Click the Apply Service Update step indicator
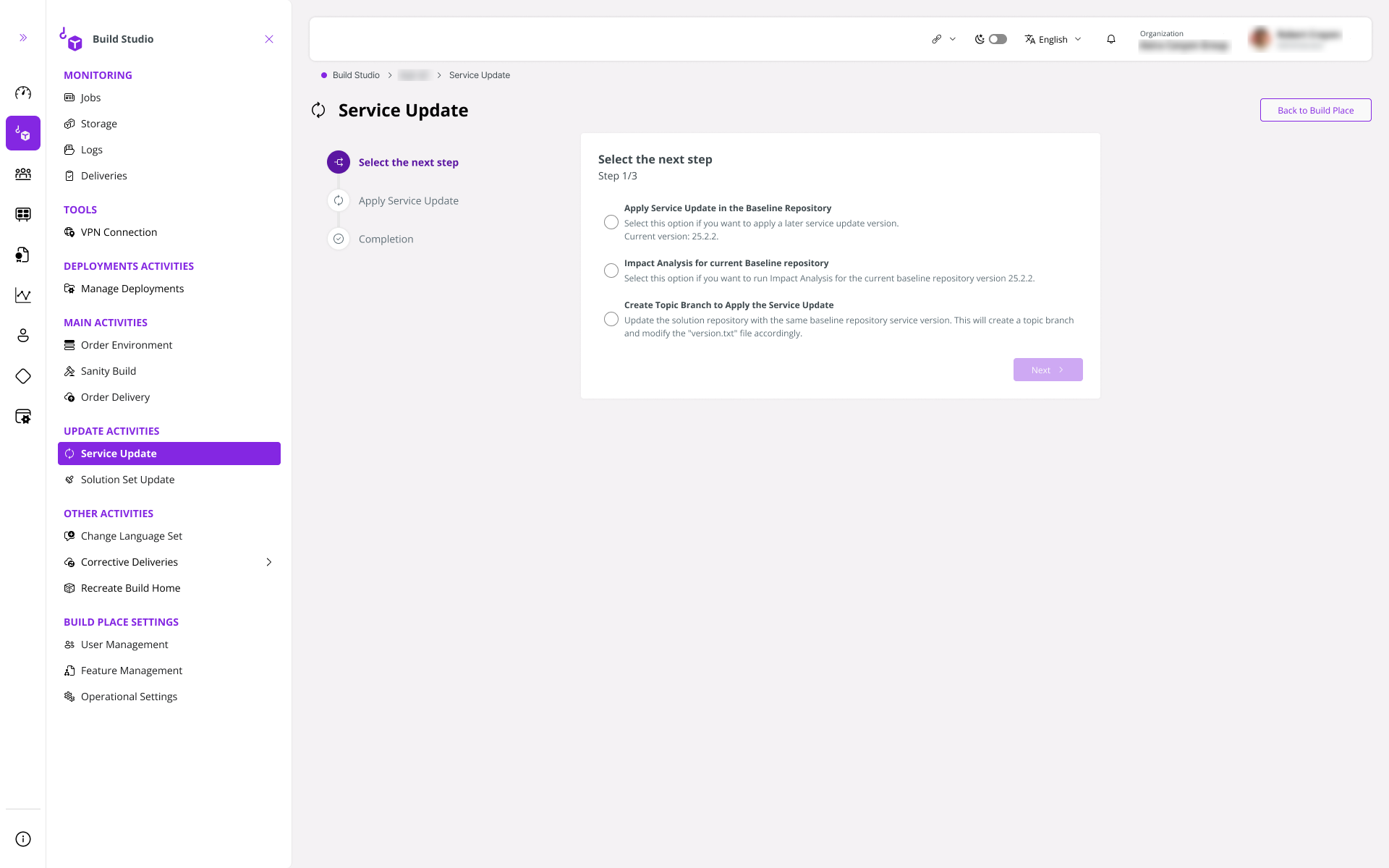 [338, 200]
